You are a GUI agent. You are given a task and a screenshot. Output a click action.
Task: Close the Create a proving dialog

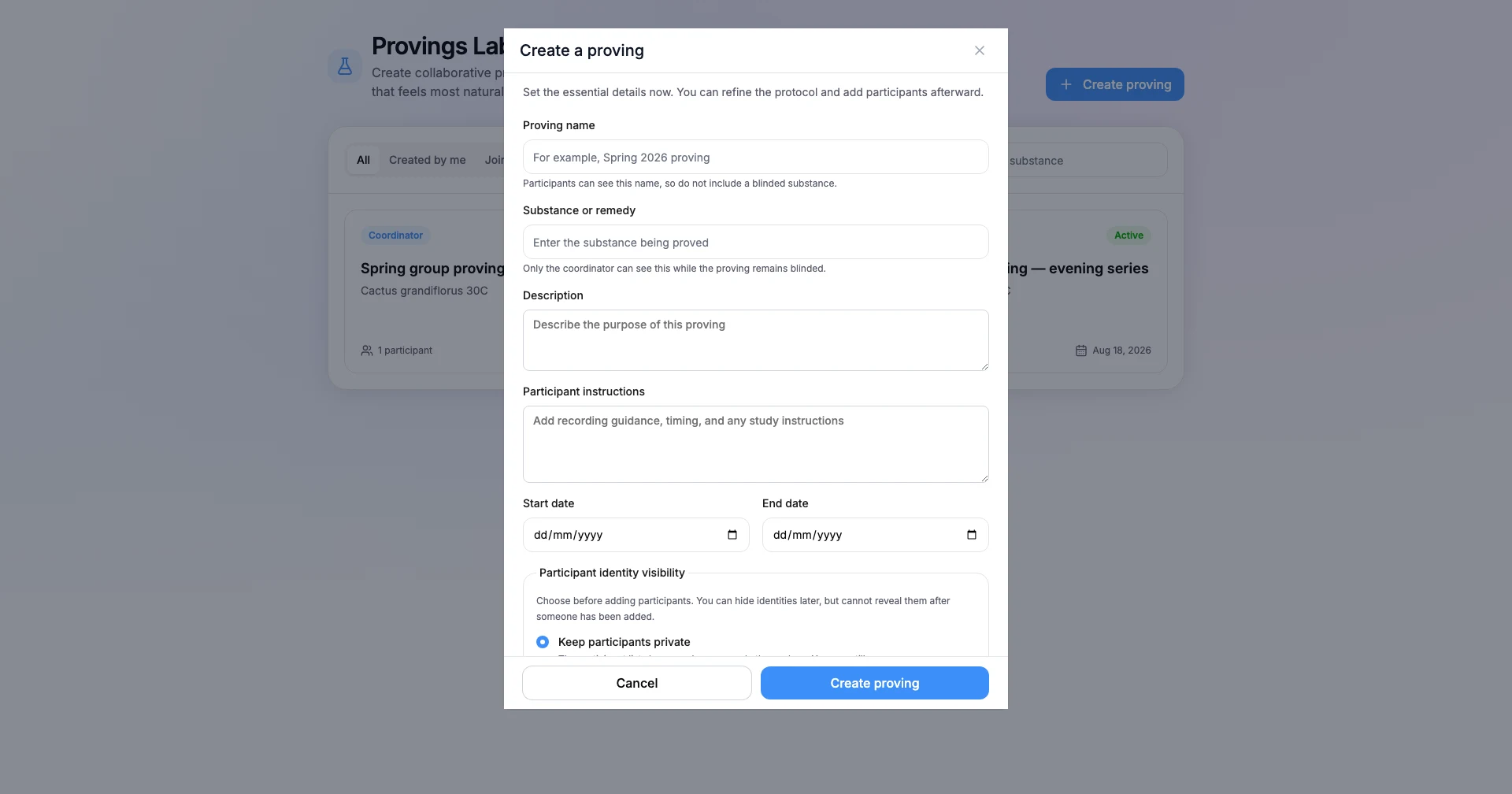point(980,50)
